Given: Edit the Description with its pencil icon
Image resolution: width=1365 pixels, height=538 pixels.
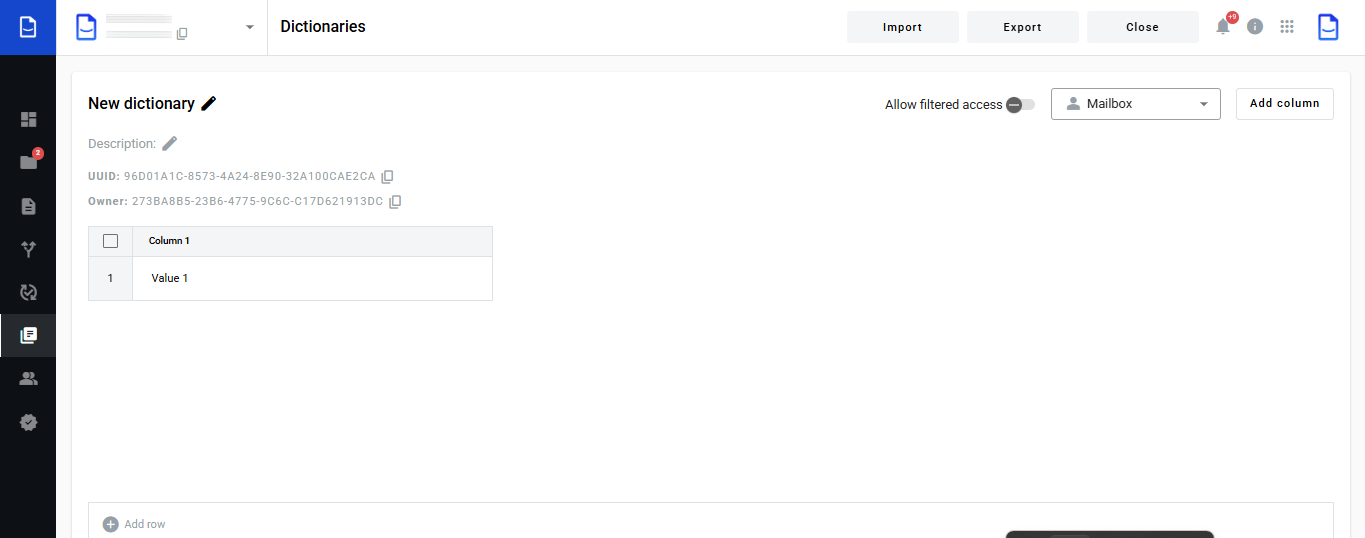Looking at the screenshot, I should click(170, 143).
